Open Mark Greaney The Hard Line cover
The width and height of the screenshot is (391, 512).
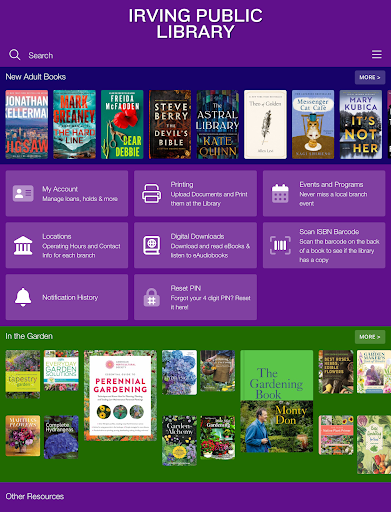(x=74, y=124)
